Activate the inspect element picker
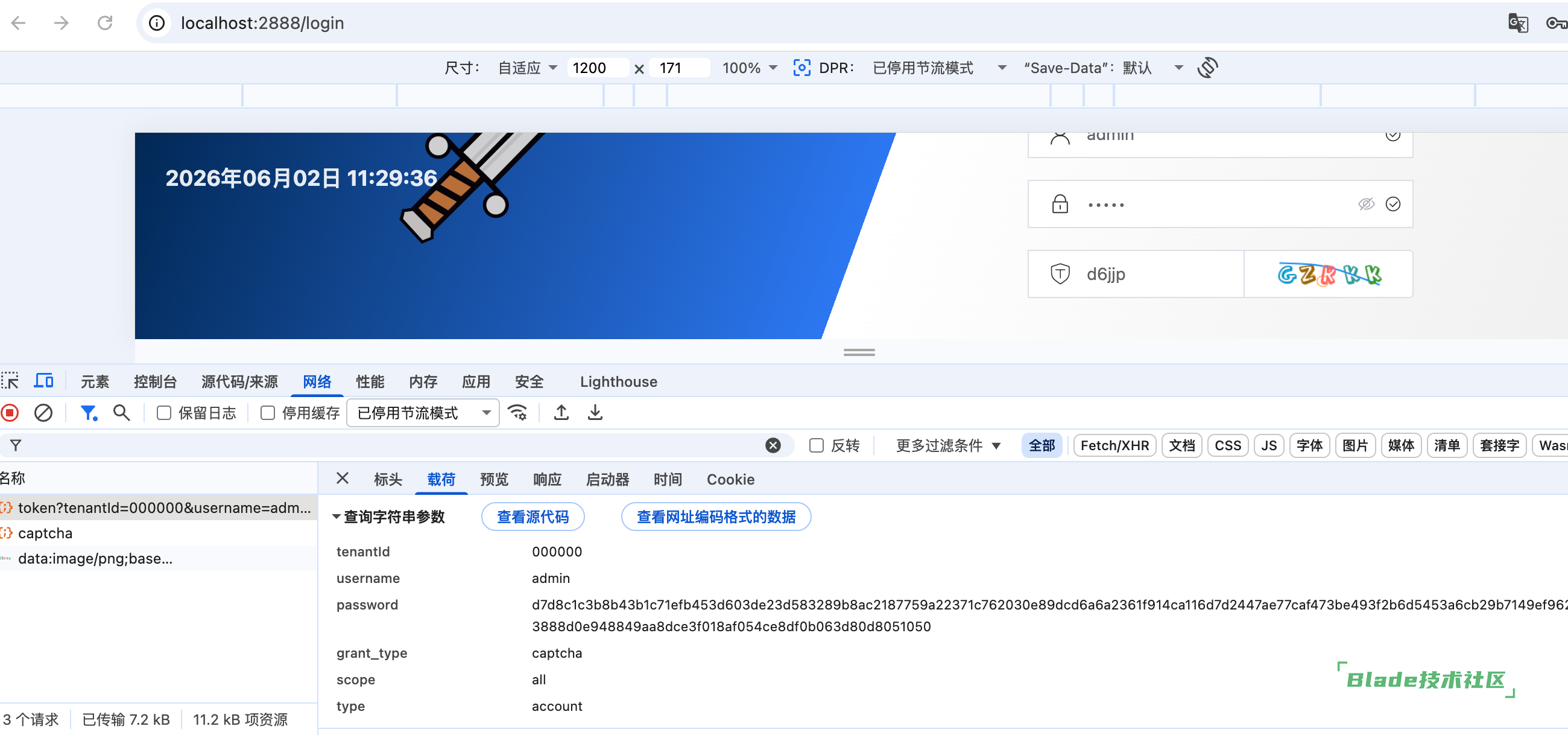 coord(10,381)
